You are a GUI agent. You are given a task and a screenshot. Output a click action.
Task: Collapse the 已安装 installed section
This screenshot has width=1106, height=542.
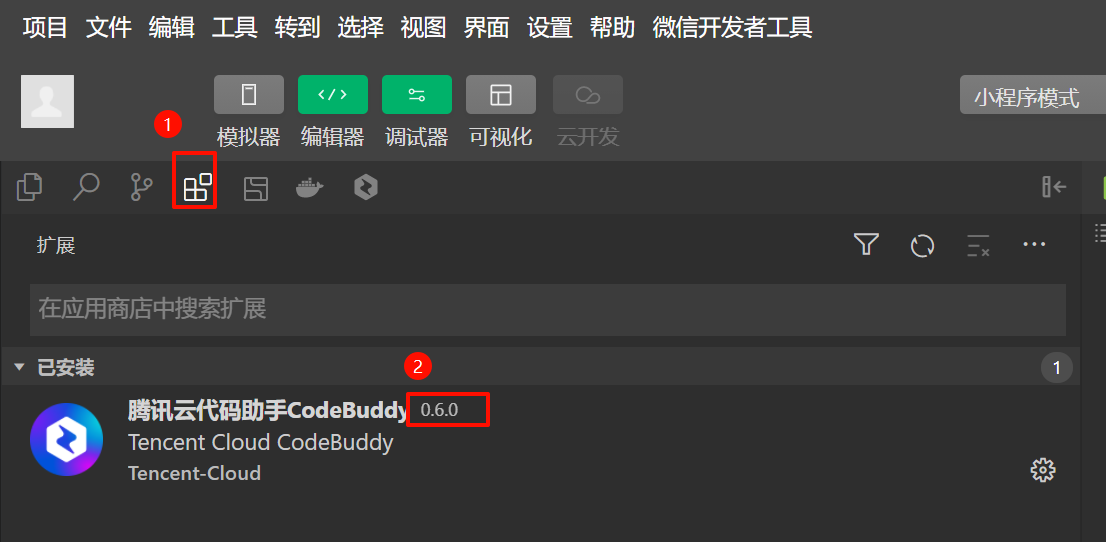(54, 368)
